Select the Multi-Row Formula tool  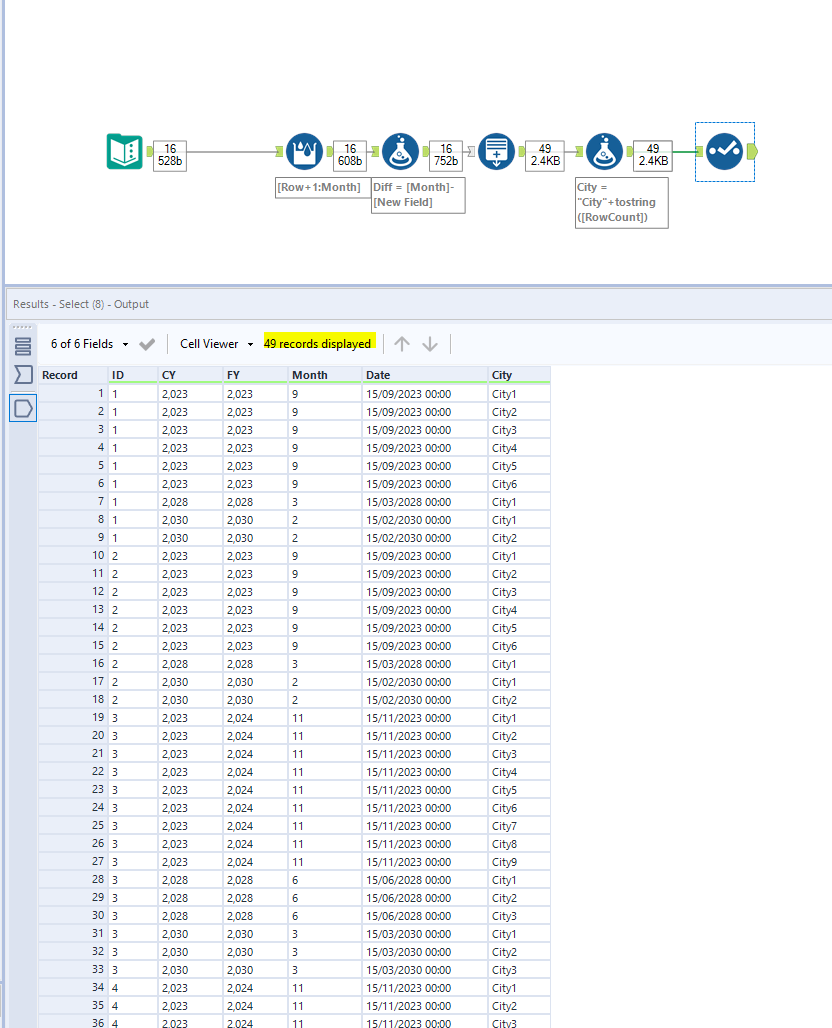coord(304,151)
